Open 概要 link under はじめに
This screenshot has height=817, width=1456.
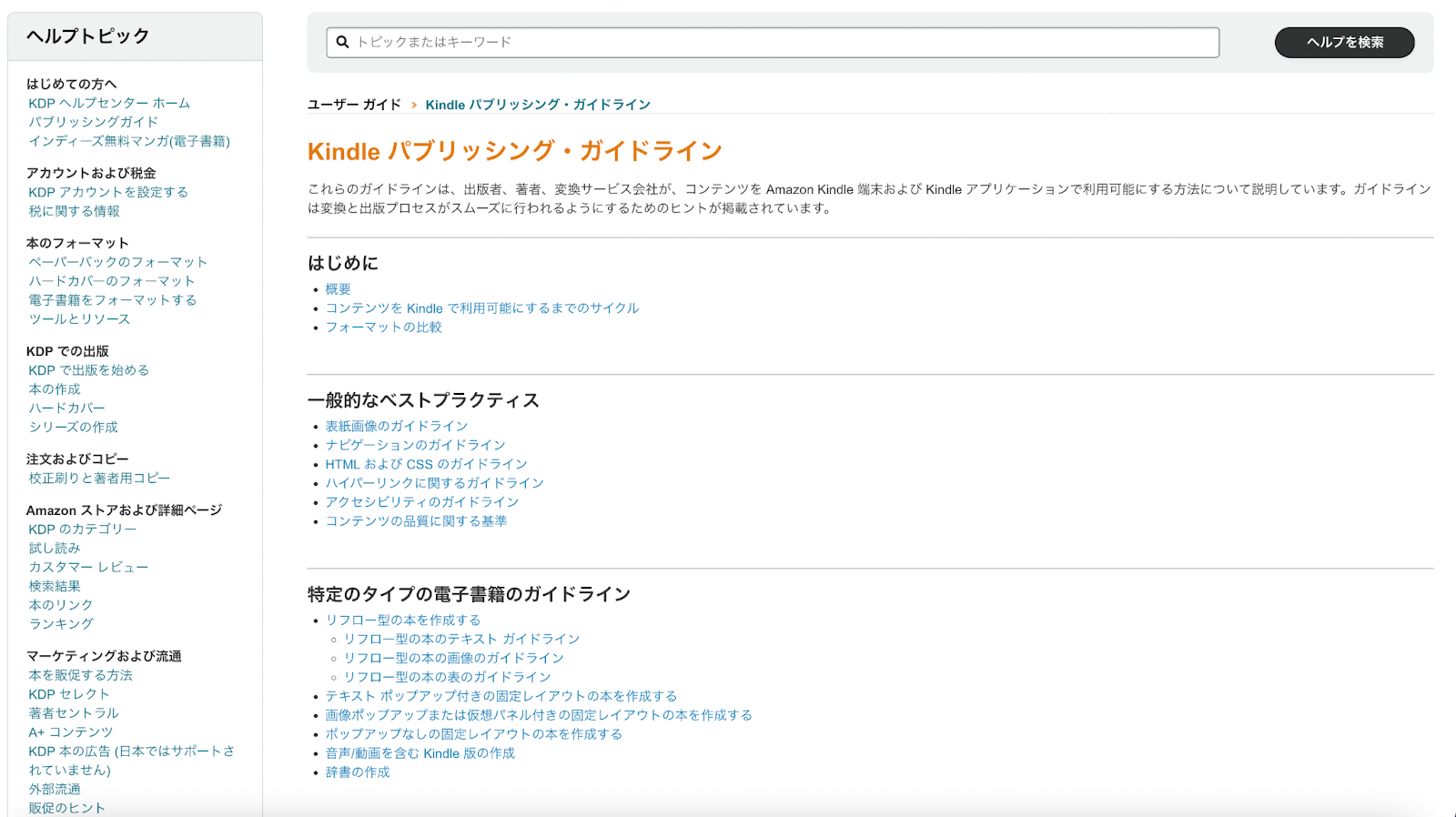[x=339, y=289]
